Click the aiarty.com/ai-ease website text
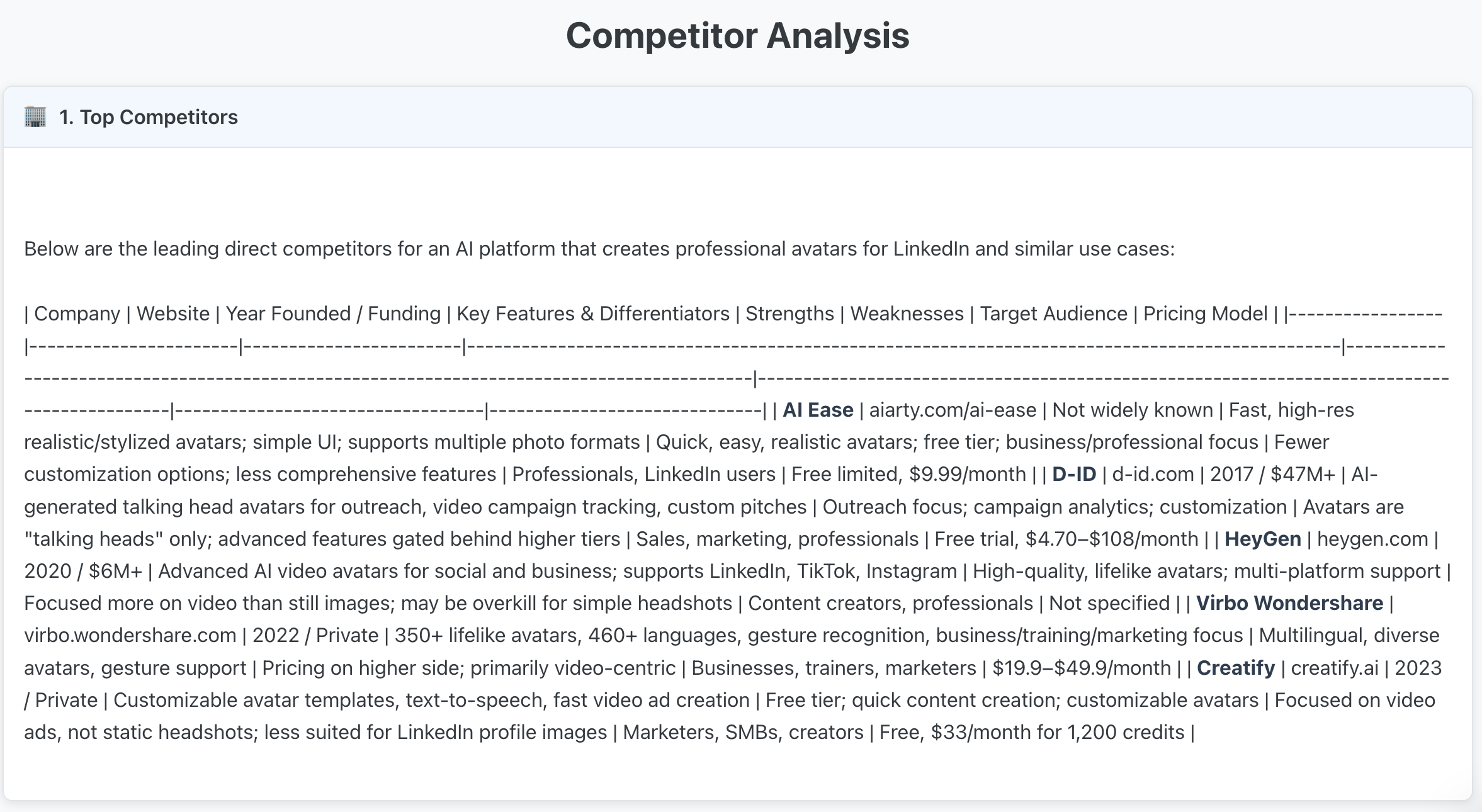The height and width of the screenshot is (812, 1482). tap(952, 410)
